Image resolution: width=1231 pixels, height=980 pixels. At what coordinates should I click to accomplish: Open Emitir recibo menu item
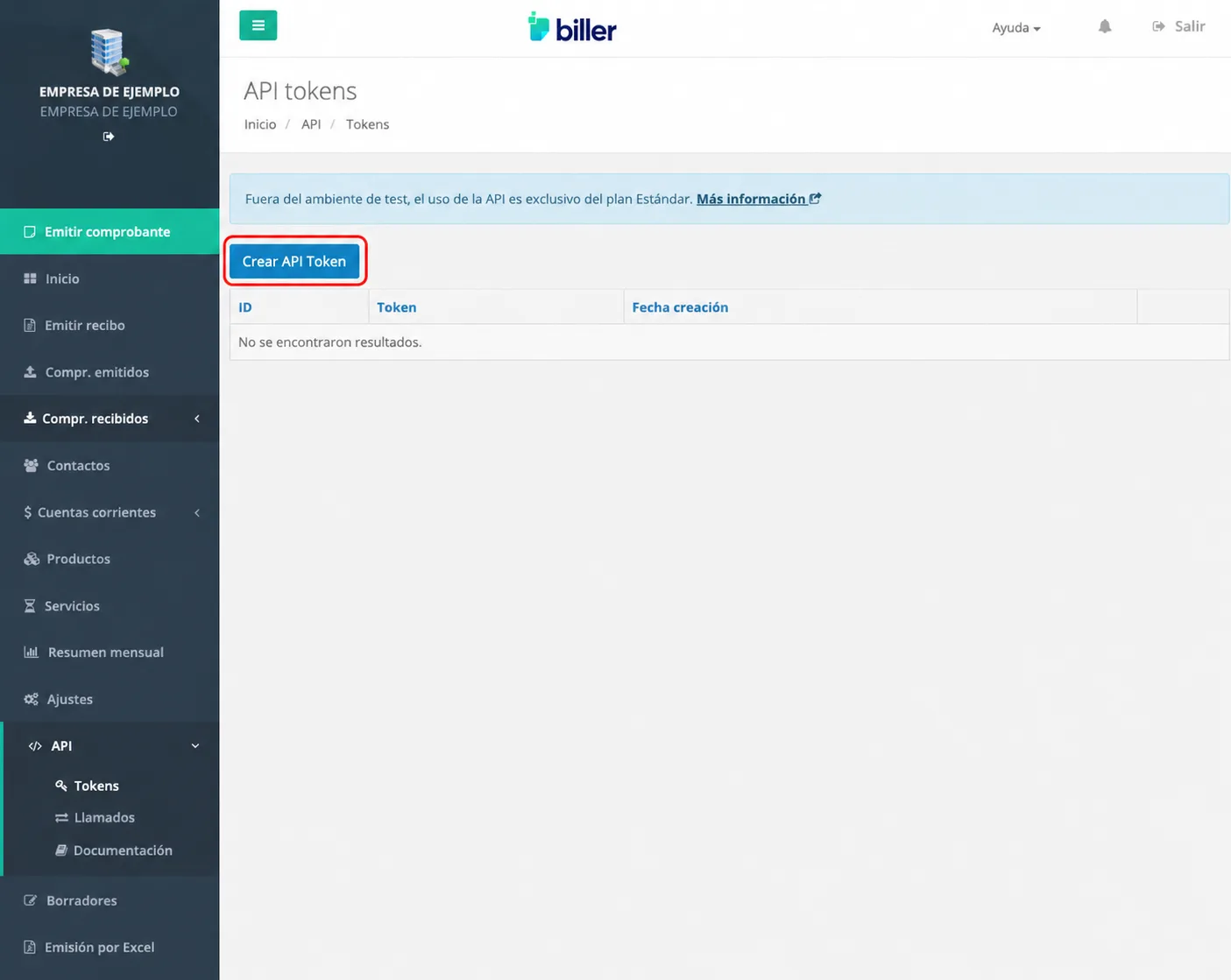110,325
